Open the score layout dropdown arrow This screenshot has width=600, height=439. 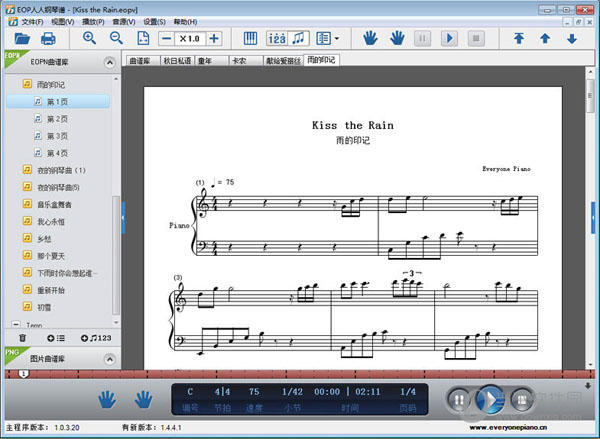(x=337, y=39)
